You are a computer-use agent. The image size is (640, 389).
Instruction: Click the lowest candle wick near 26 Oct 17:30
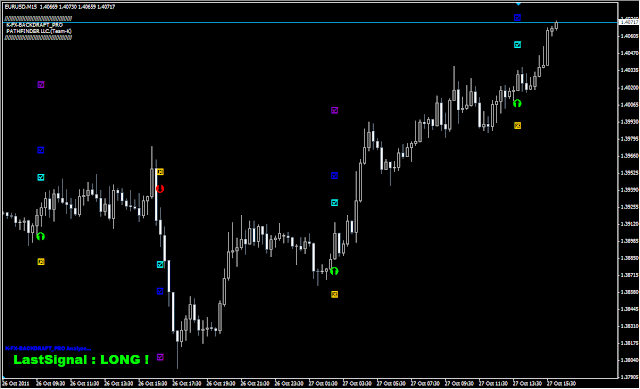pos(178,350)
